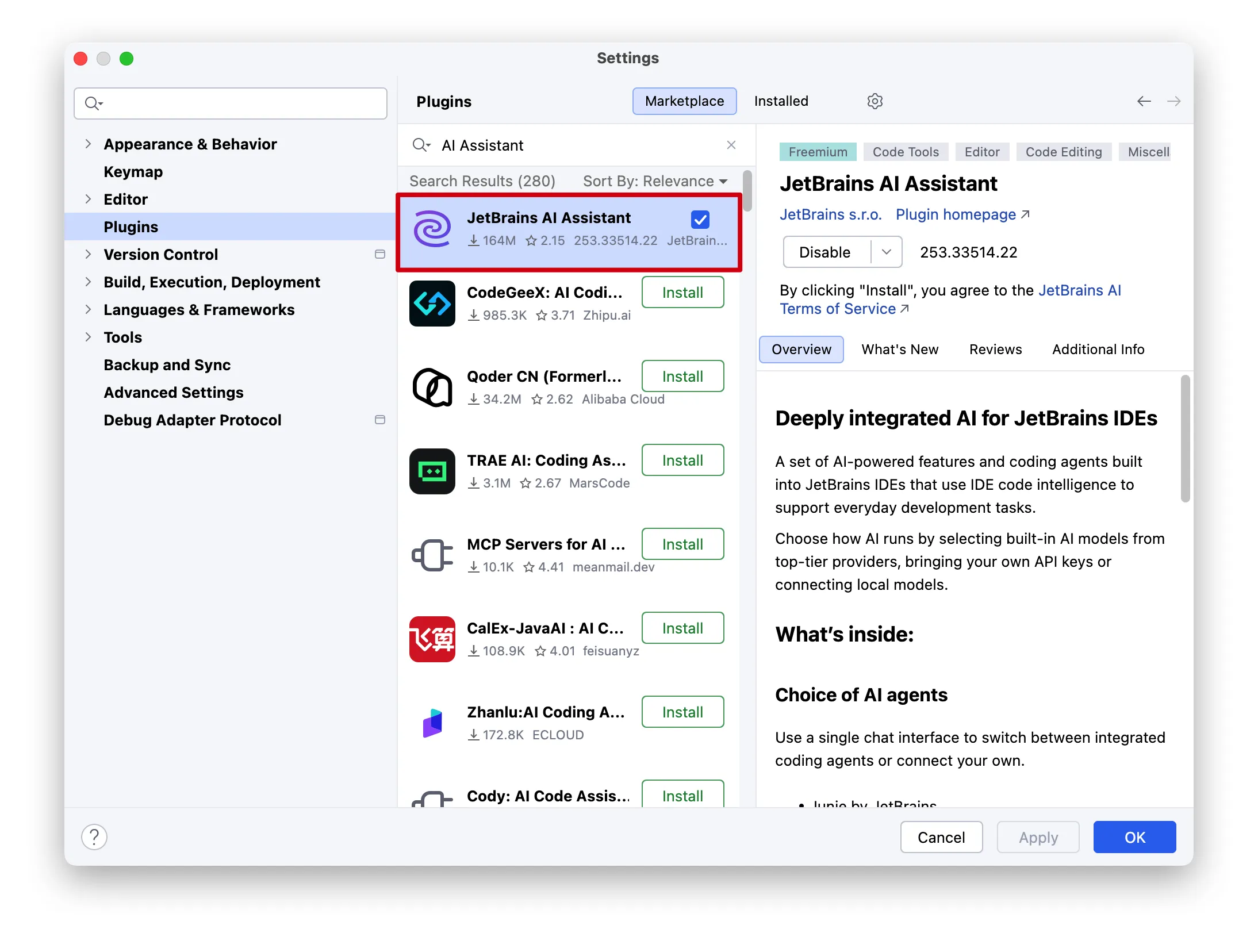The image size is (1258, 952).
Task: Expand the Tools settings group
Action: (x=88, y=337)
